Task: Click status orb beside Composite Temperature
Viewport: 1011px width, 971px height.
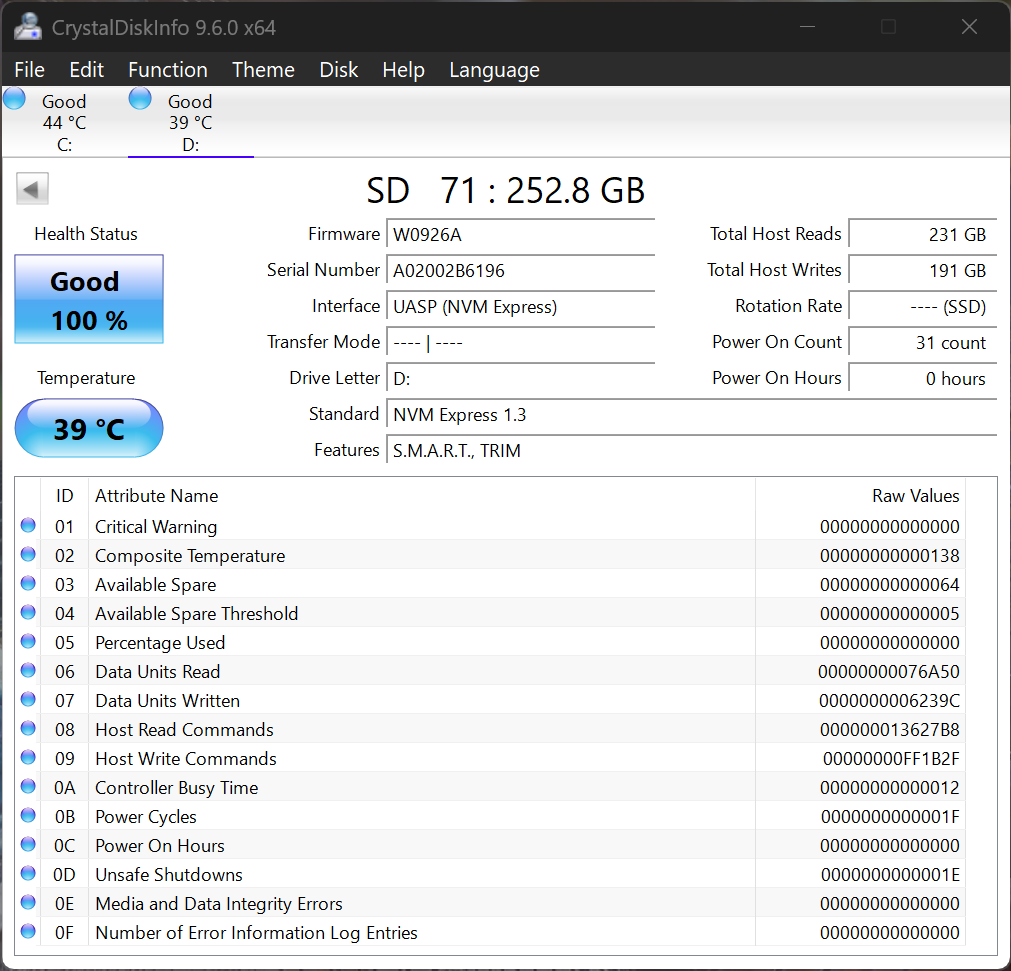Action: click(28, 555)
